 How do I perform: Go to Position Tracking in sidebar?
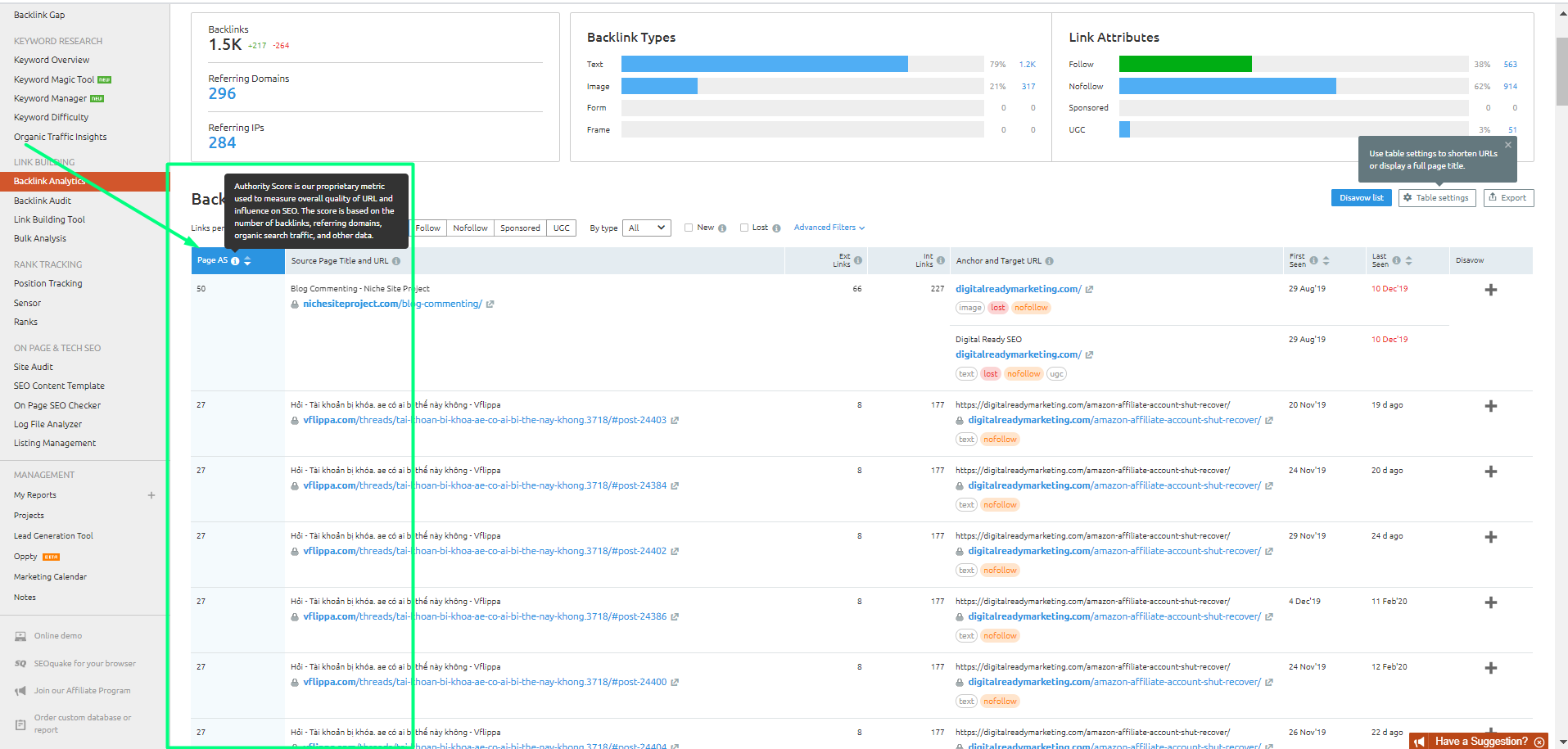48,283
